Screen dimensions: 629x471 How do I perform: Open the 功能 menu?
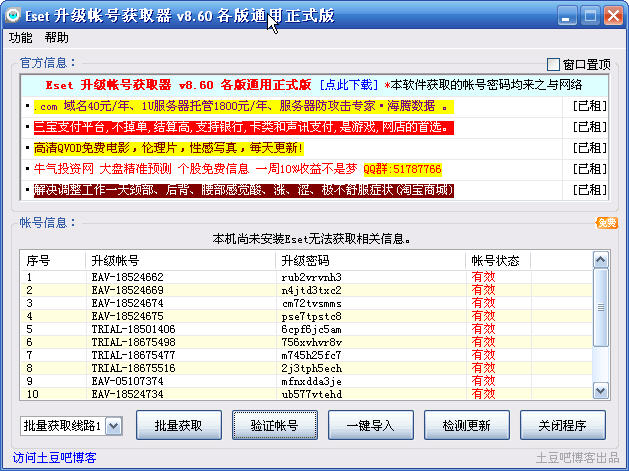(21, 38)
